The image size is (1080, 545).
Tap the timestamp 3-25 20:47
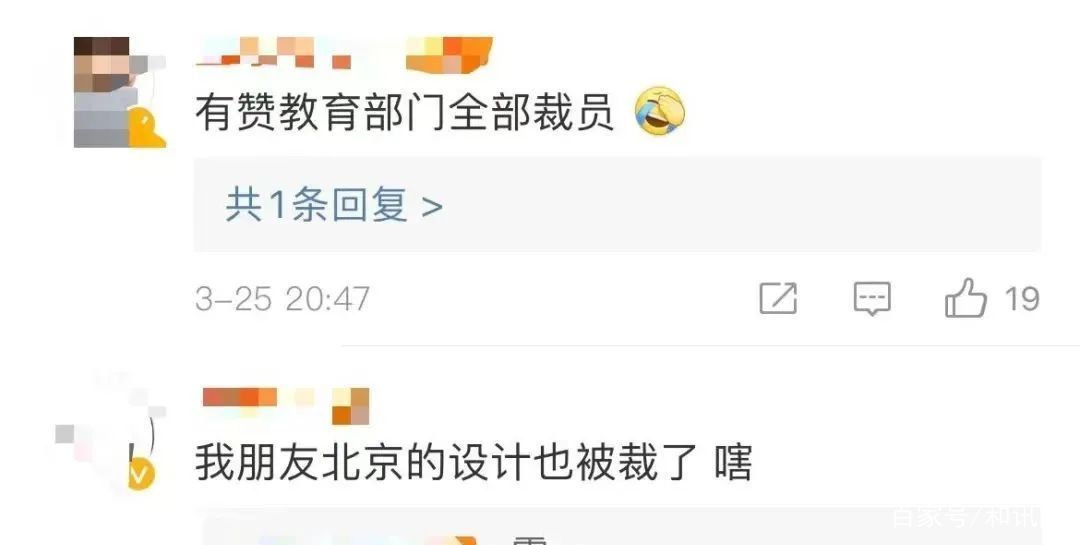click(x=282, y=299)
